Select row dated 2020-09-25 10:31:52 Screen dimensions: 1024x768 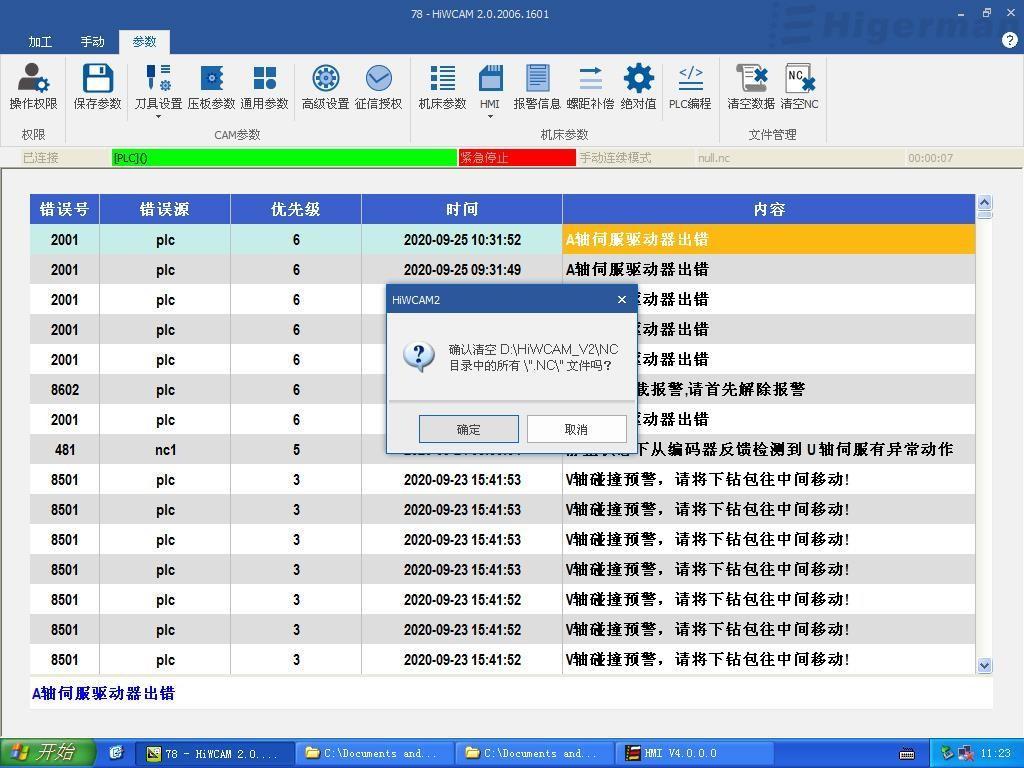(502, 240)
